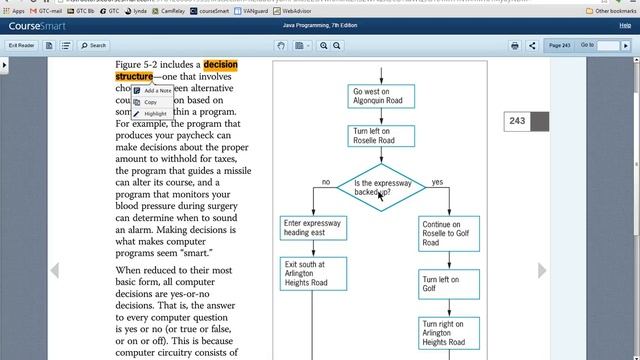The width and height of the screenshot is (640, 360).
Task: Click the "Turn right on Arlington Heights Road" box
Action: [449, 333]
